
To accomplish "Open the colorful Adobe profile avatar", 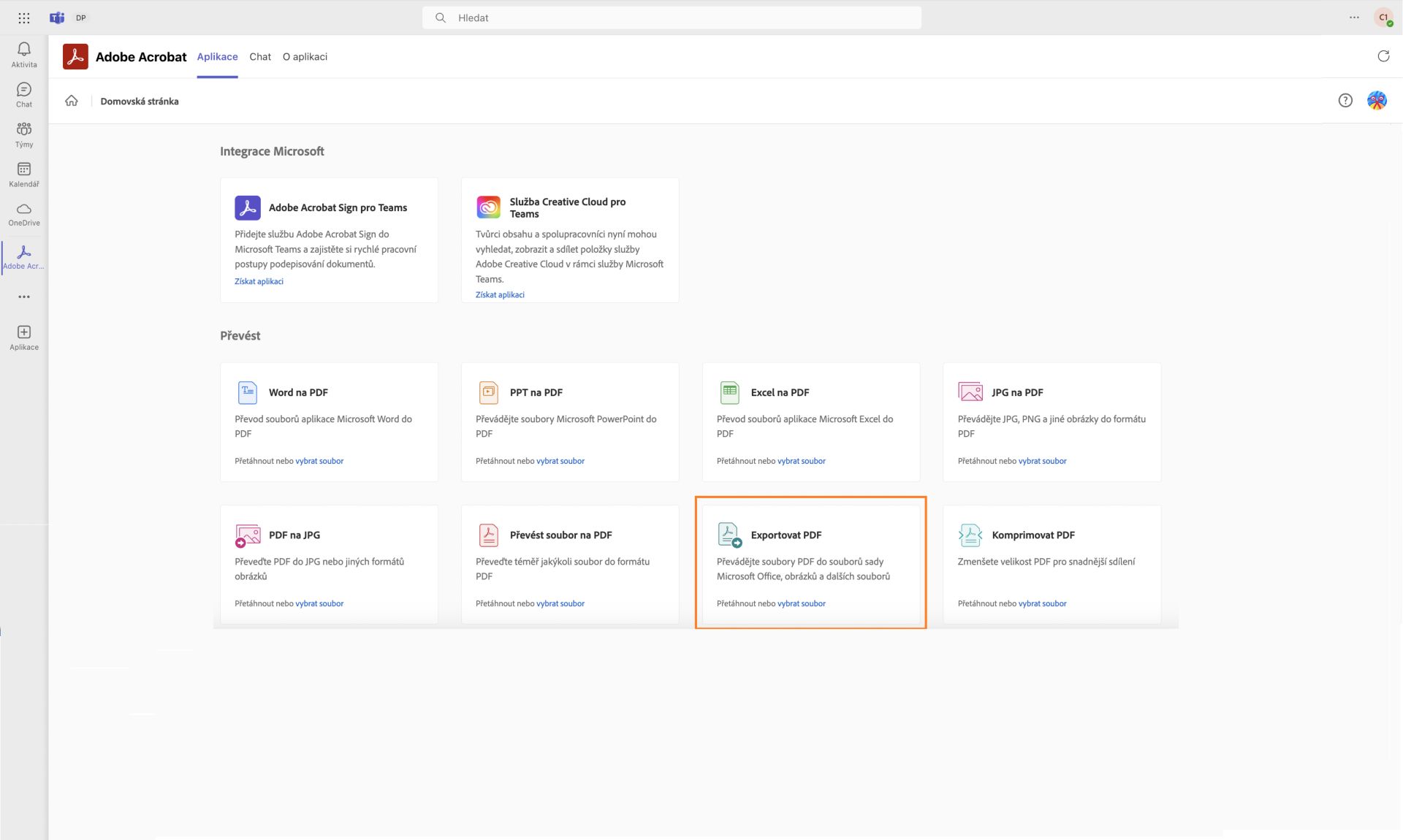I will (x=1377, y=101).
